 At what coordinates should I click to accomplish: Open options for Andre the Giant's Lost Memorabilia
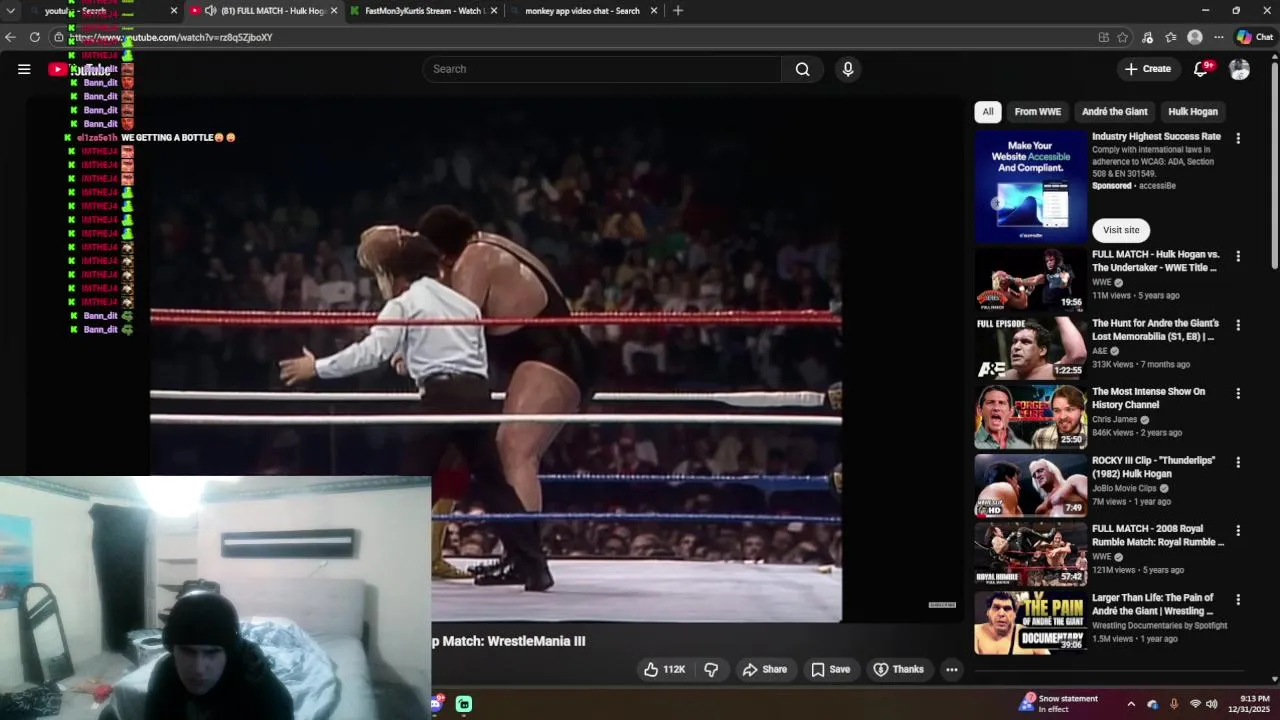coord(1238,325)
